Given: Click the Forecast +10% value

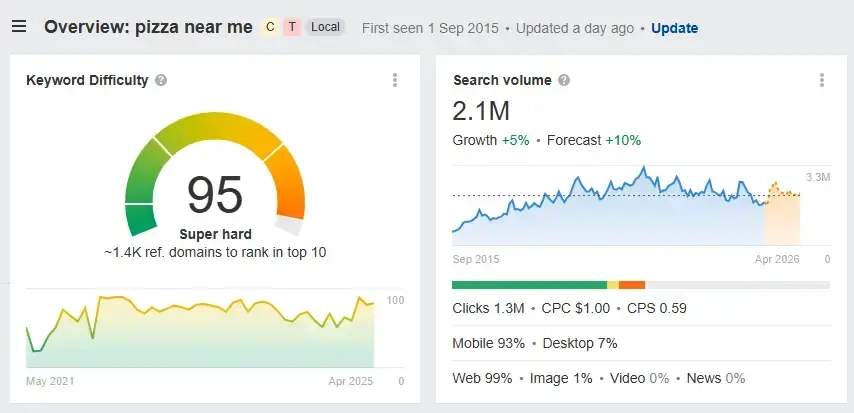Looking at the screenshot, I should tap(622, 140).
